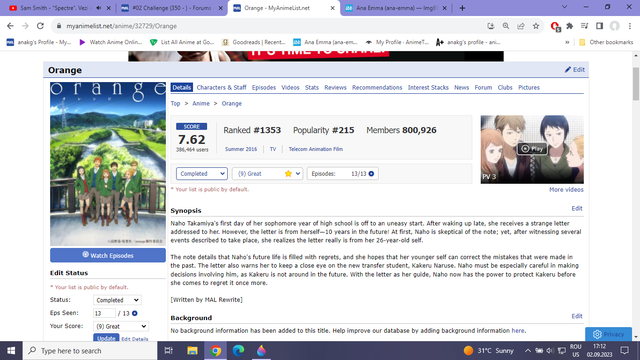Open Task View on the taskbar
The width and height of the screenshot is (640, 360).
click(168, 351)
